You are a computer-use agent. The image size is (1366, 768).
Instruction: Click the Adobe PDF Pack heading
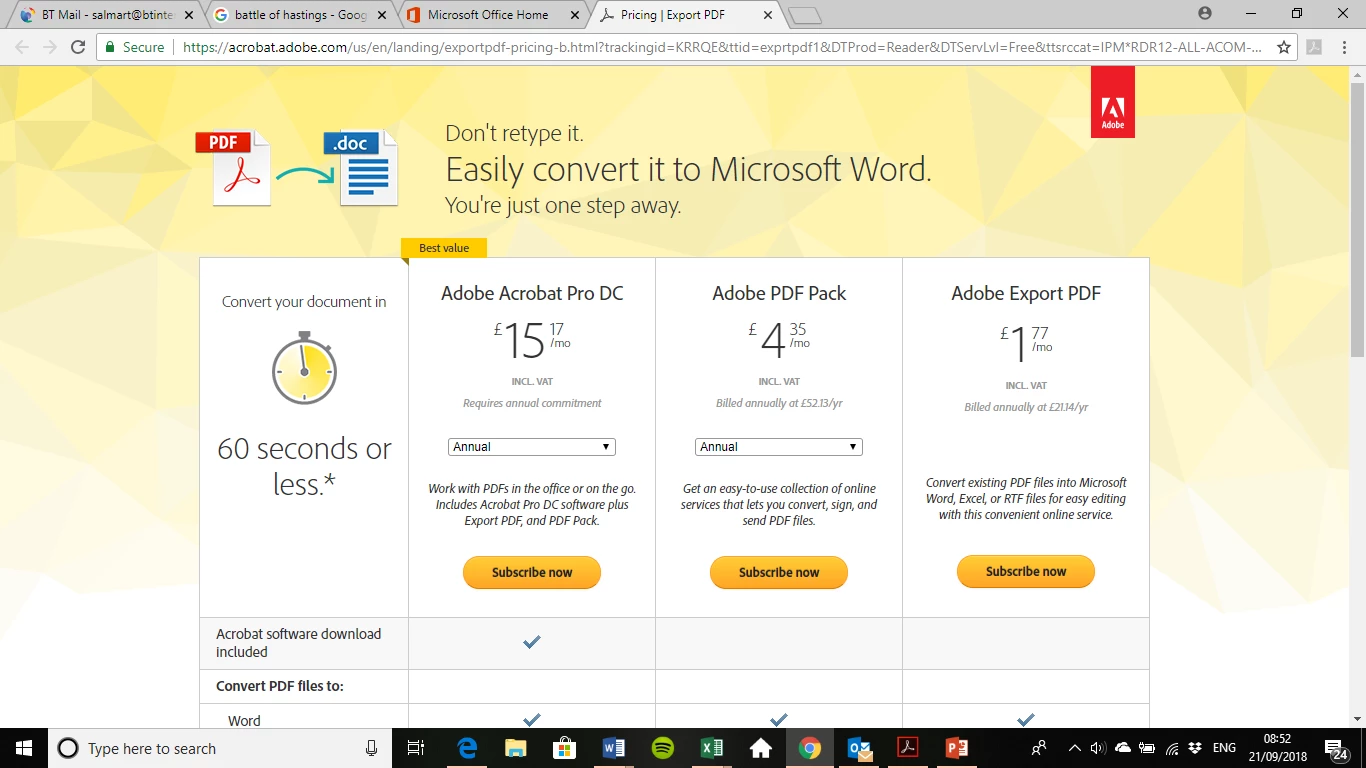[x=779, y=293]
